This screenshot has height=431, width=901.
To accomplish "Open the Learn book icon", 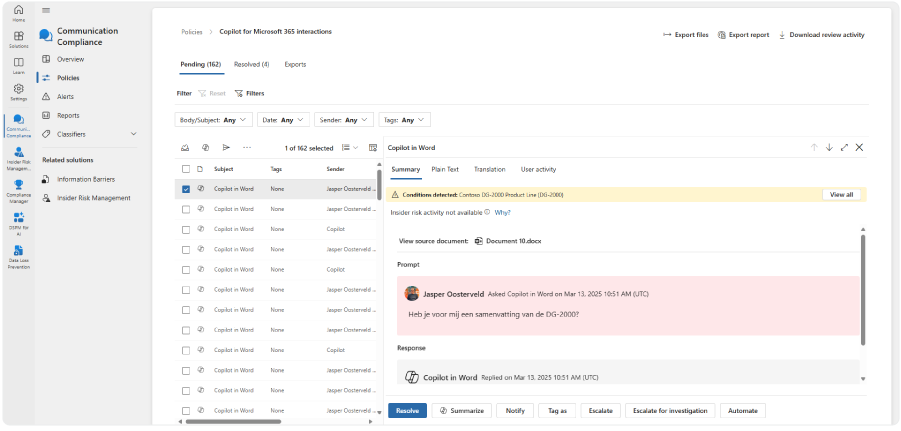I will 19,65.
